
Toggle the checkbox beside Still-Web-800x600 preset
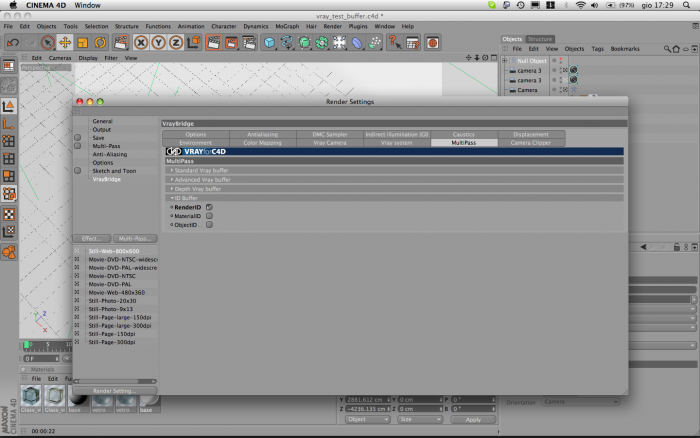click(77, 251)
